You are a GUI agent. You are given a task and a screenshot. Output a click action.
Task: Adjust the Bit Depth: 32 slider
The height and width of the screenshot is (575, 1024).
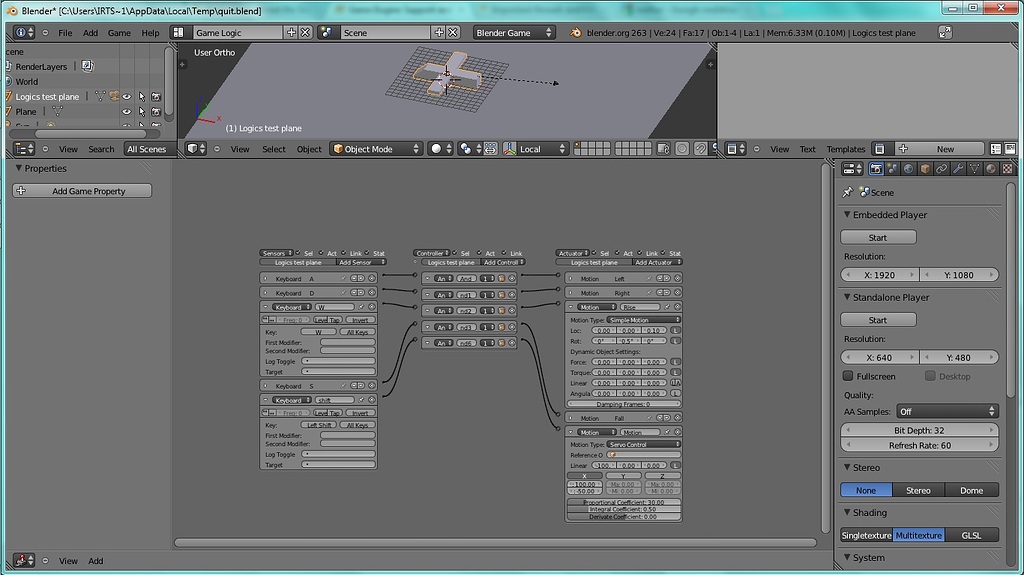[920, 430]
